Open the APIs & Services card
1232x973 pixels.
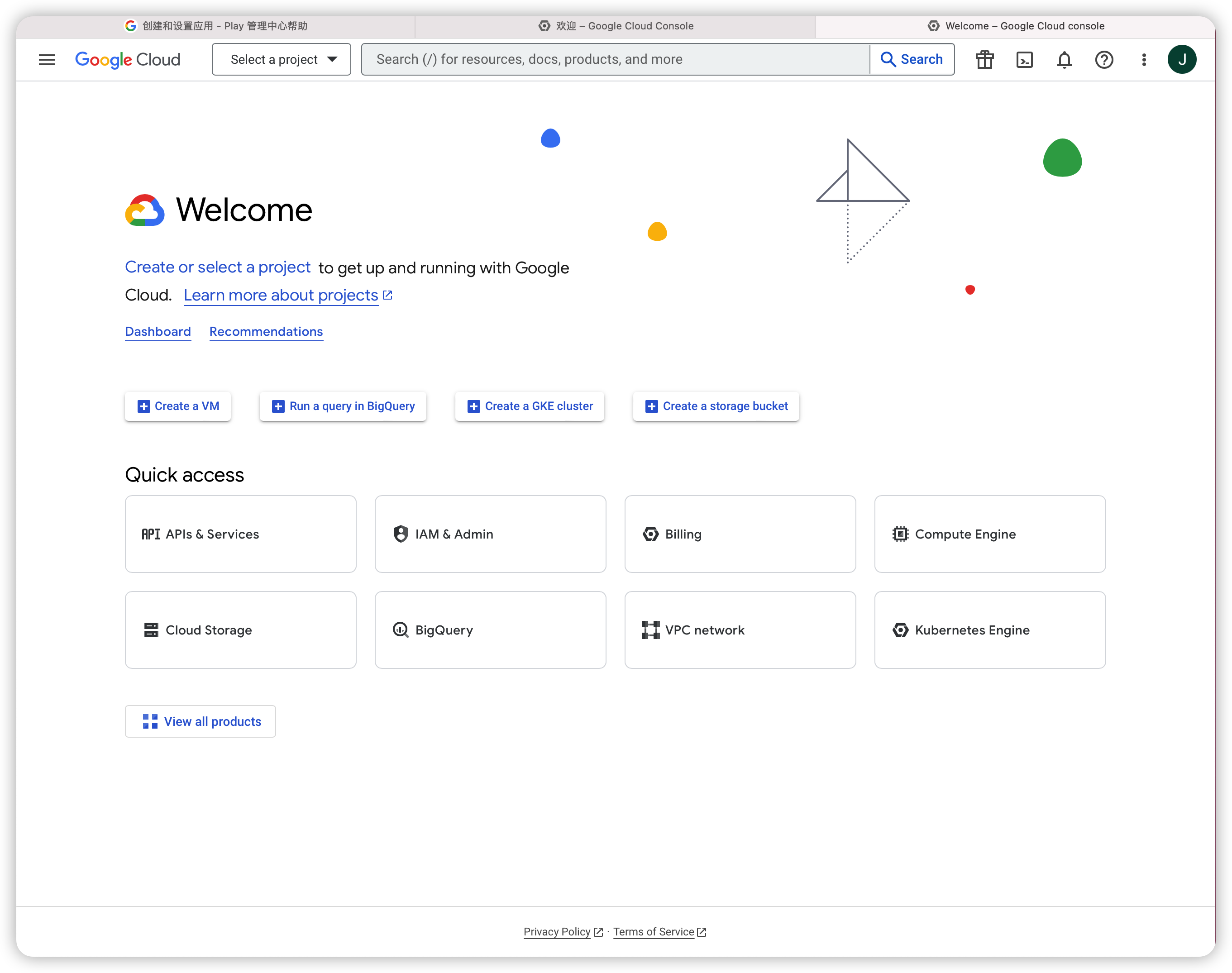pos(240,534)
